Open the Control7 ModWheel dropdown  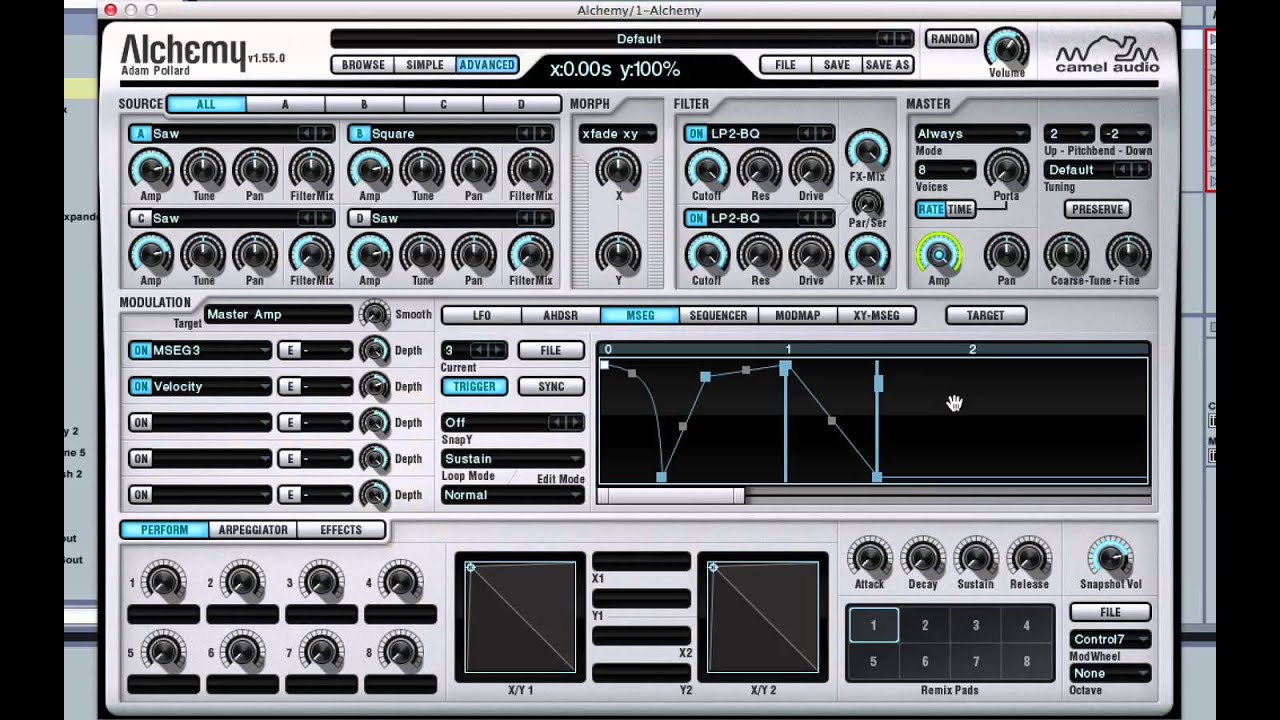click(1110, 639)
